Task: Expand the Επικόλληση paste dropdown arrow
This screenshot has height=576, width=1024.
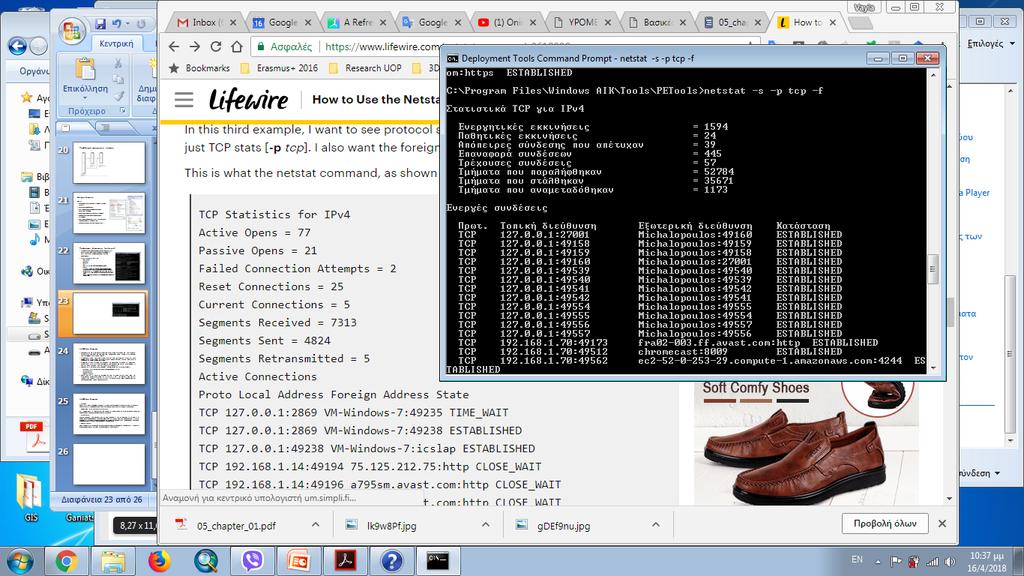Action: coord(85,99)
